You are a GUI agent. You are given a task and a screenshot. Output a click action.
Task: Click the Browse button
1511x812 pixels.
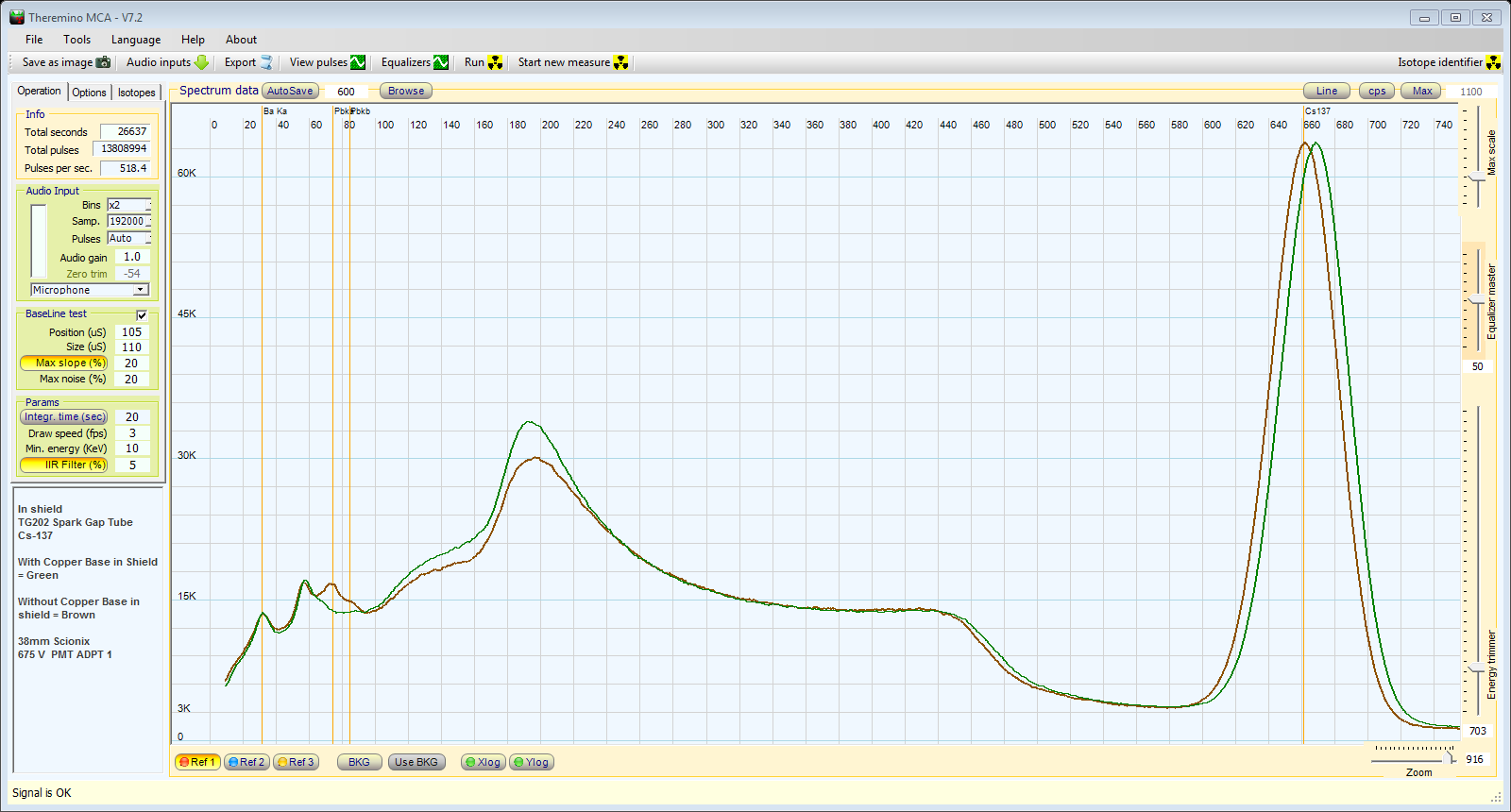tap(406, 91)
